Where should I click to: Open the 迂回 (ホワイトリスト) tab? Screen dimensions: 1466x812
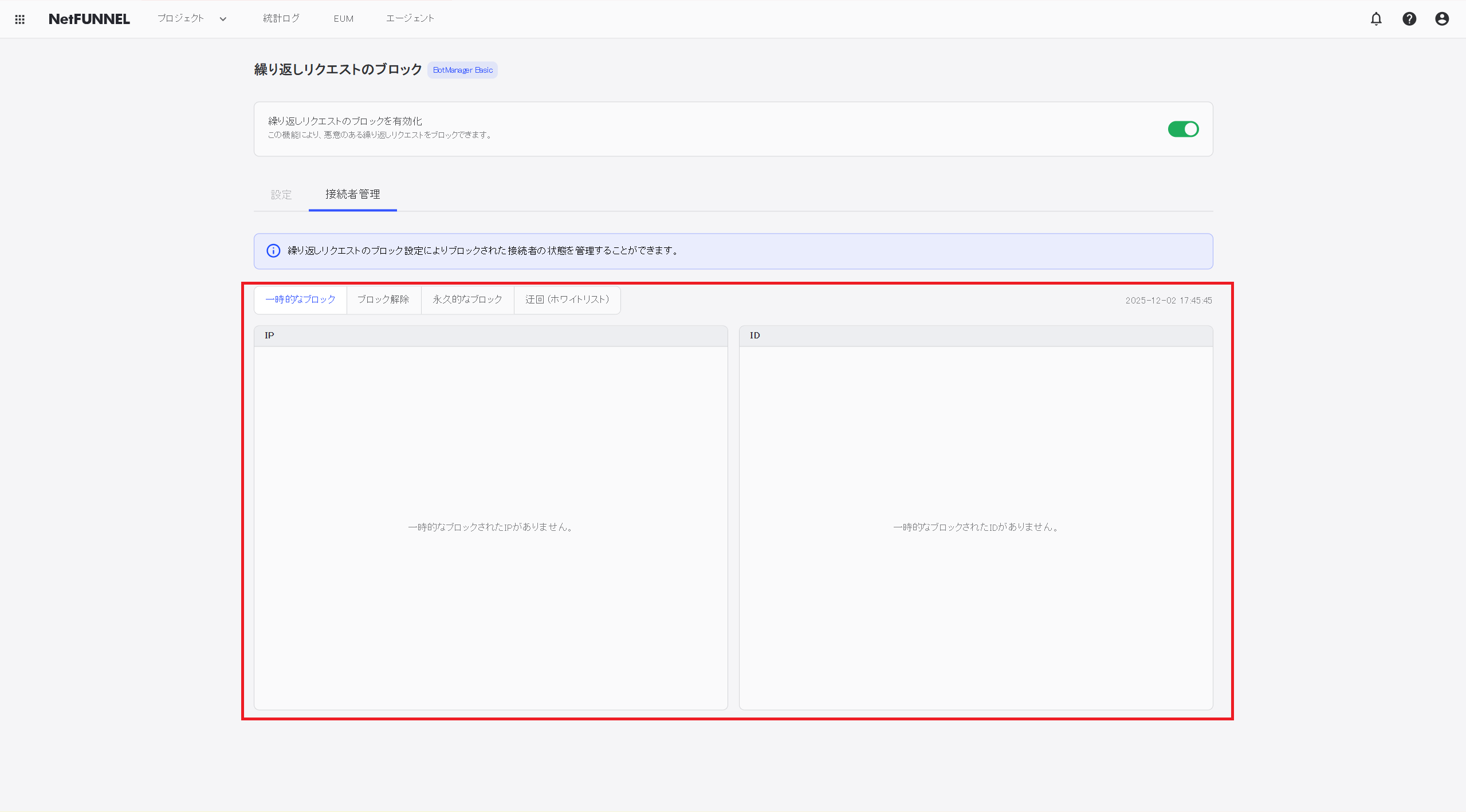[567, 299]
